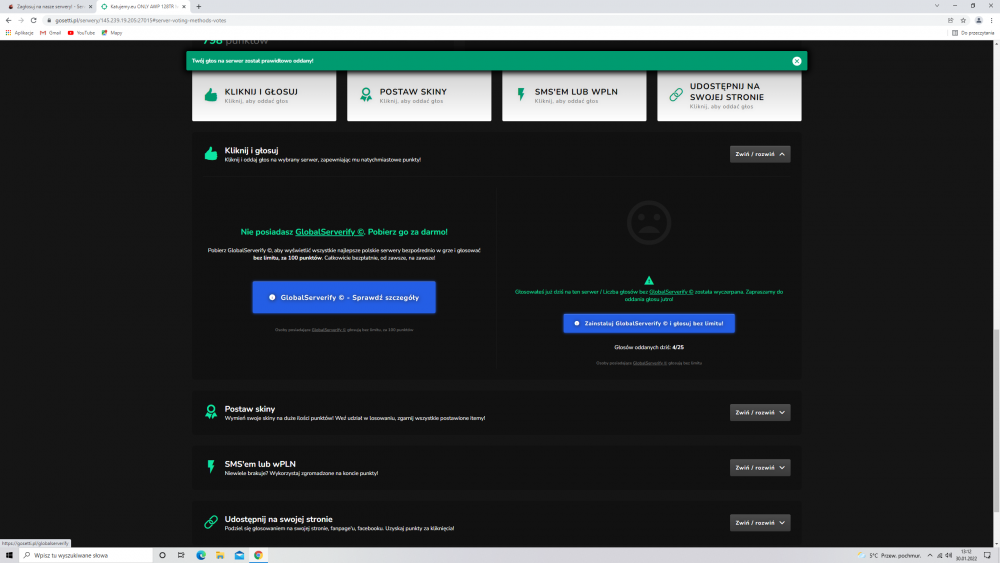
Task: Show hidden system tray icons
Action: coord(930,555)
